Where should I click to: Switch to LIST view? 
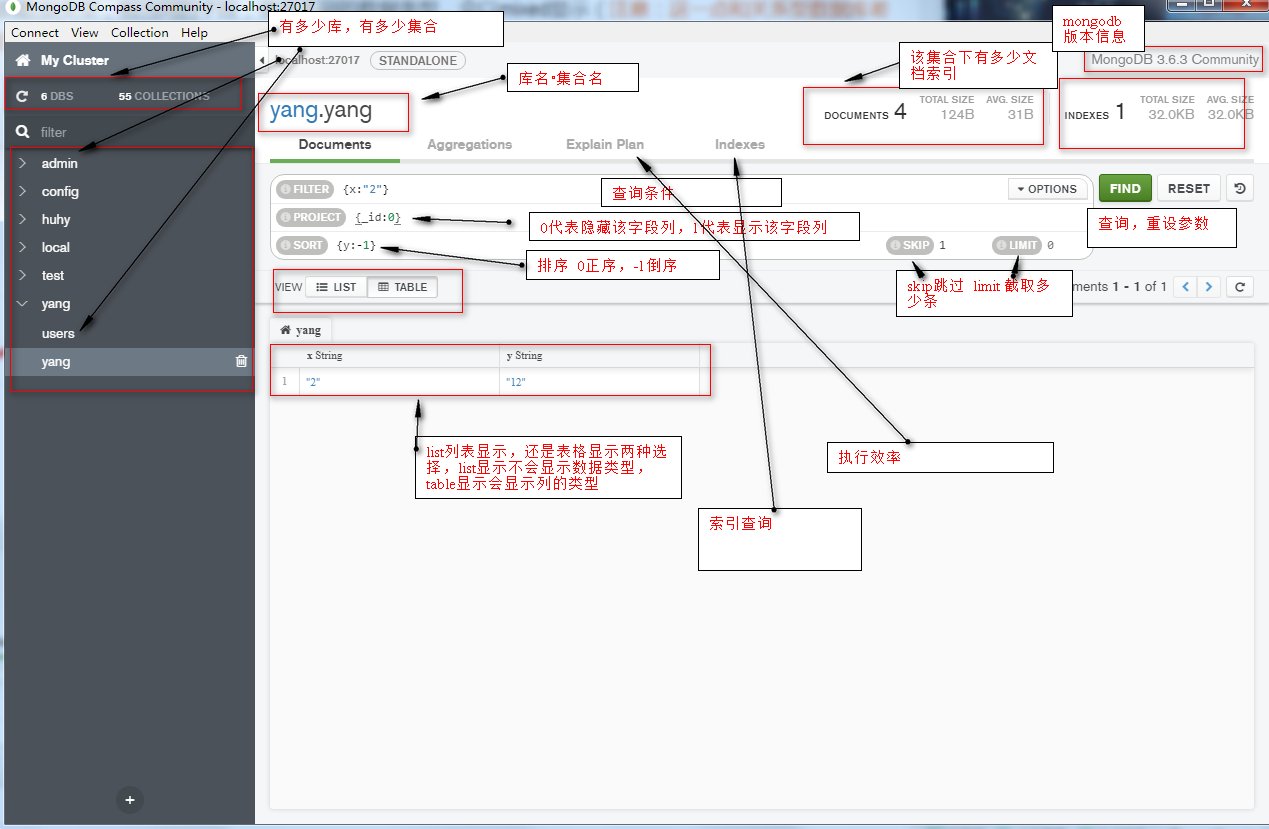(x=336, y=287)
